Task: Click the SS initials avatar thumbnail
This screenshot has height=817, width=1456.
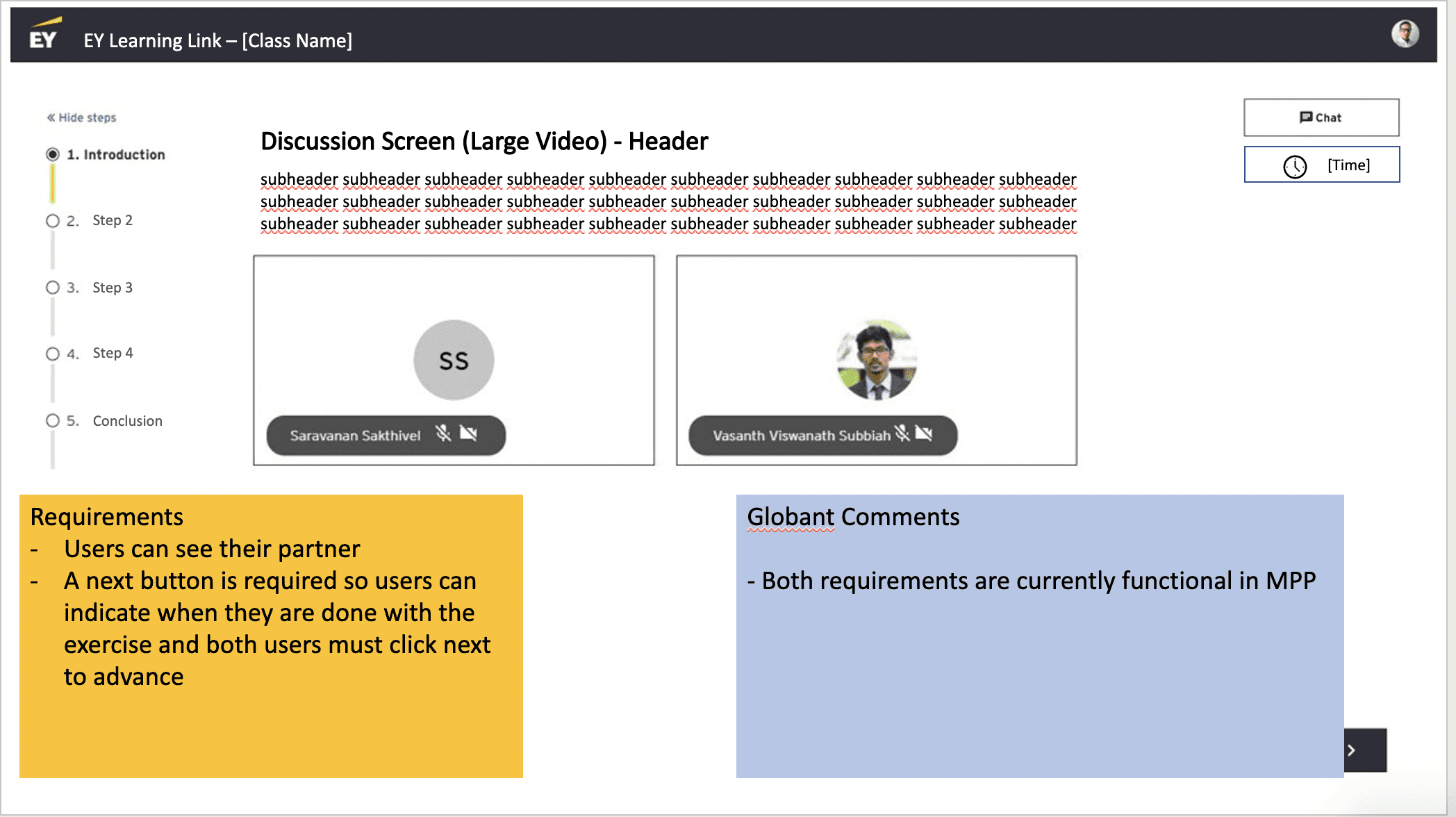Action: point(454,360)
